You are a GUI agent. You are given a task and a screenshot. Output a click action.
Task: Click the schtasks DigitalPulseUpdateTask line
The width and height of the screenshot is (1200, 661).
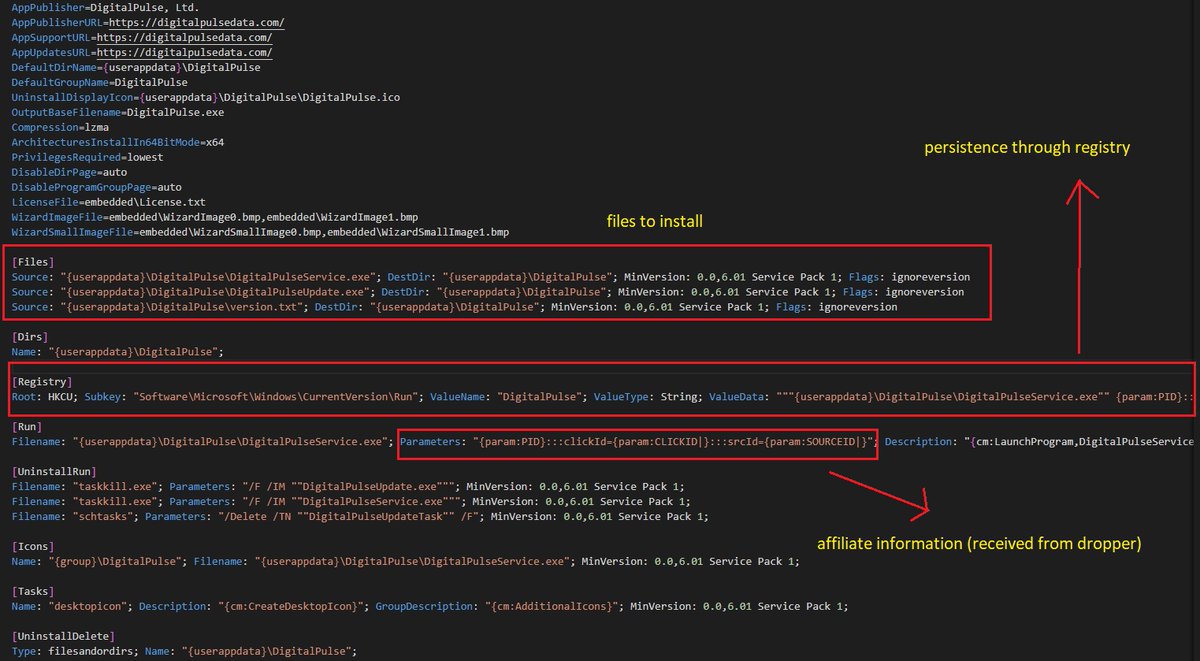coord(361,516)
